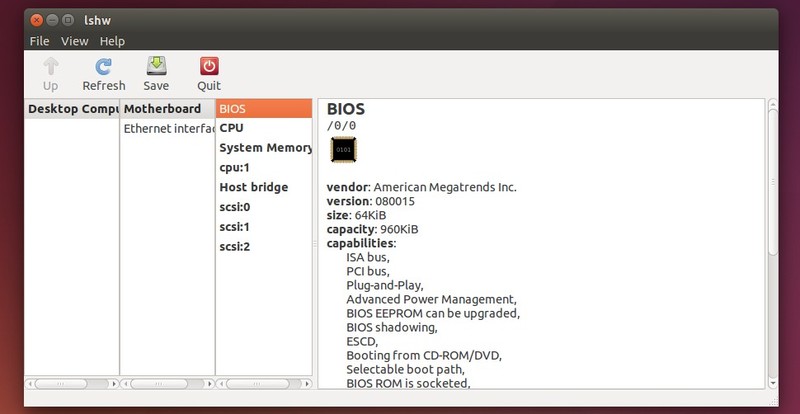Open the View menu
Image resolution: width=800 pixels, height=414 pixels.
[74, 41]
